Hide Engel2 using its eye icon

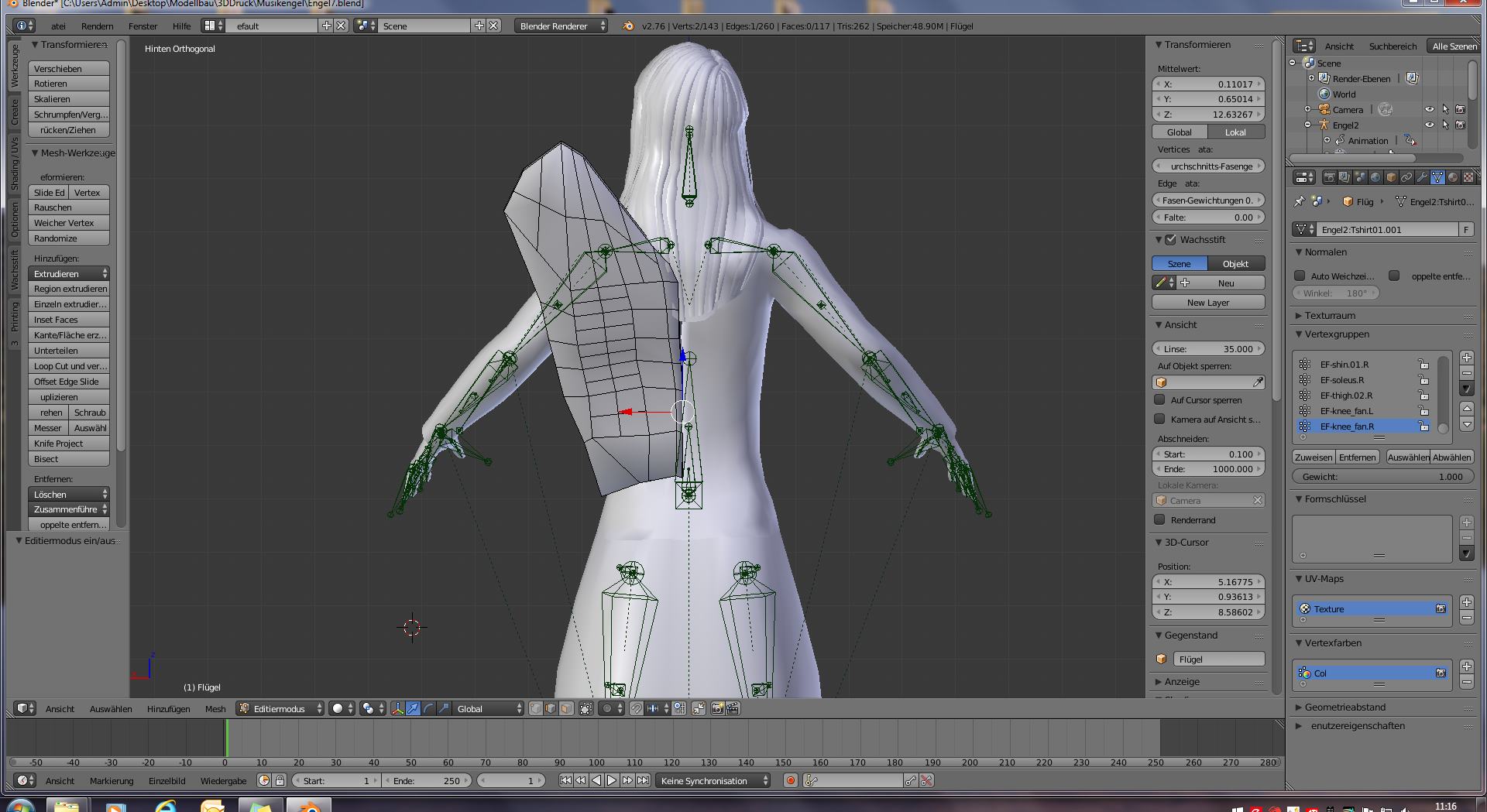1429,125
